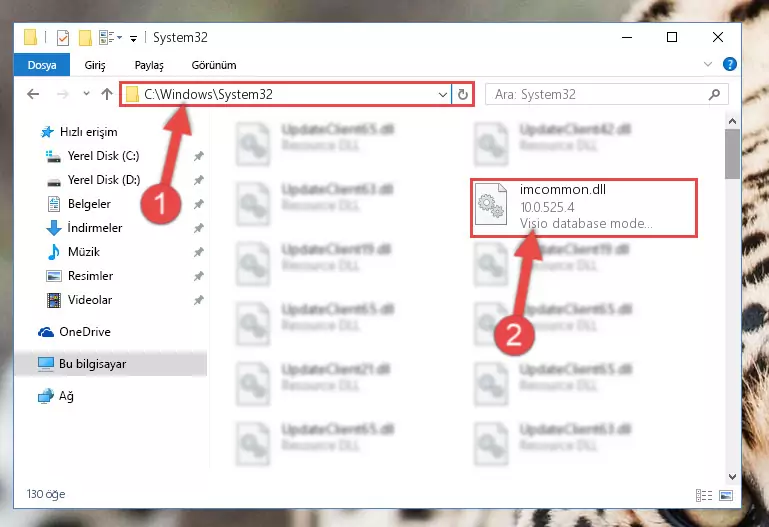Expand the address bar history dropdown
769x527 pixels.
(x=442, y=94)
